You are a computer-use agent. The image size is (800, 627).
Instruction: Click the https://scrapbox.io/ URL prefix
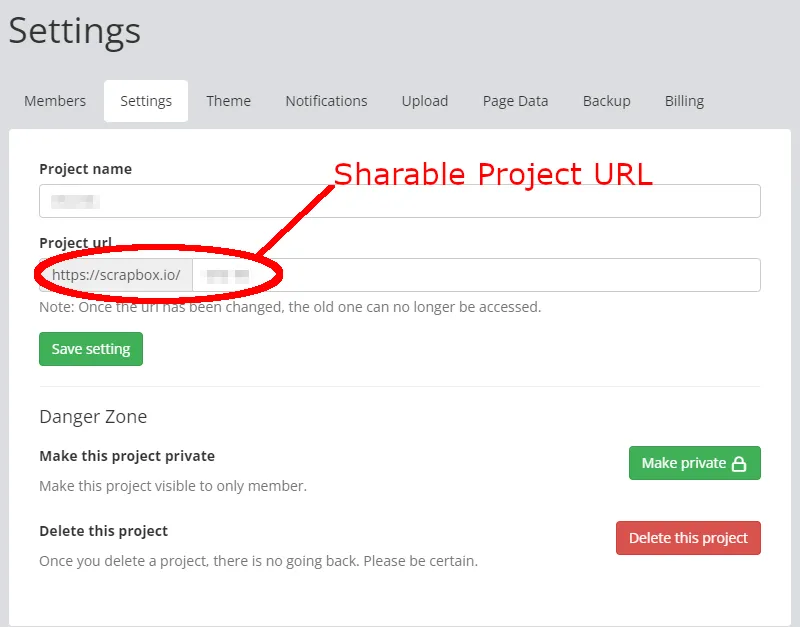[x=116, y=275]
